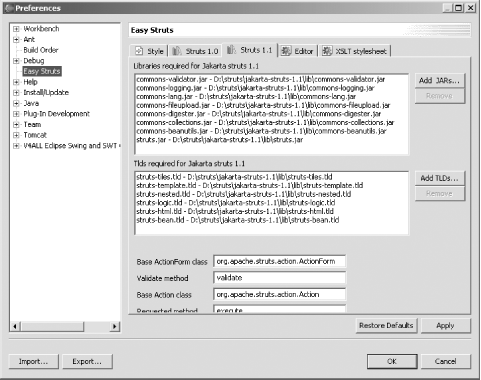
Task: Select Tomcat in the preferences tree
Action: click(x=35, y=135)
